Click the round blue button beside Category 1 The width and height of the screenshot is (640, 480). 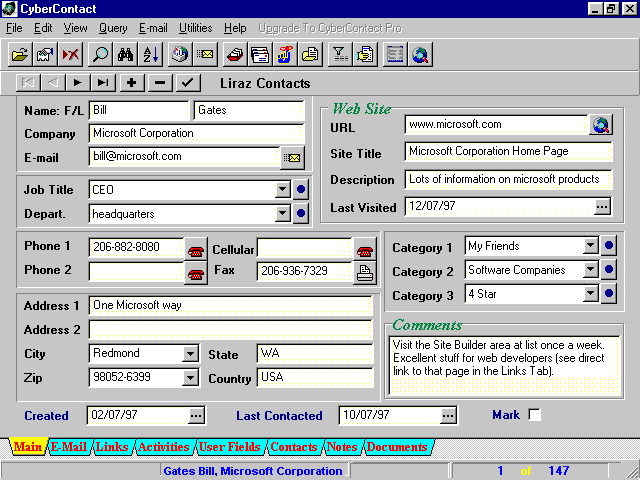(x=608, y=246)
